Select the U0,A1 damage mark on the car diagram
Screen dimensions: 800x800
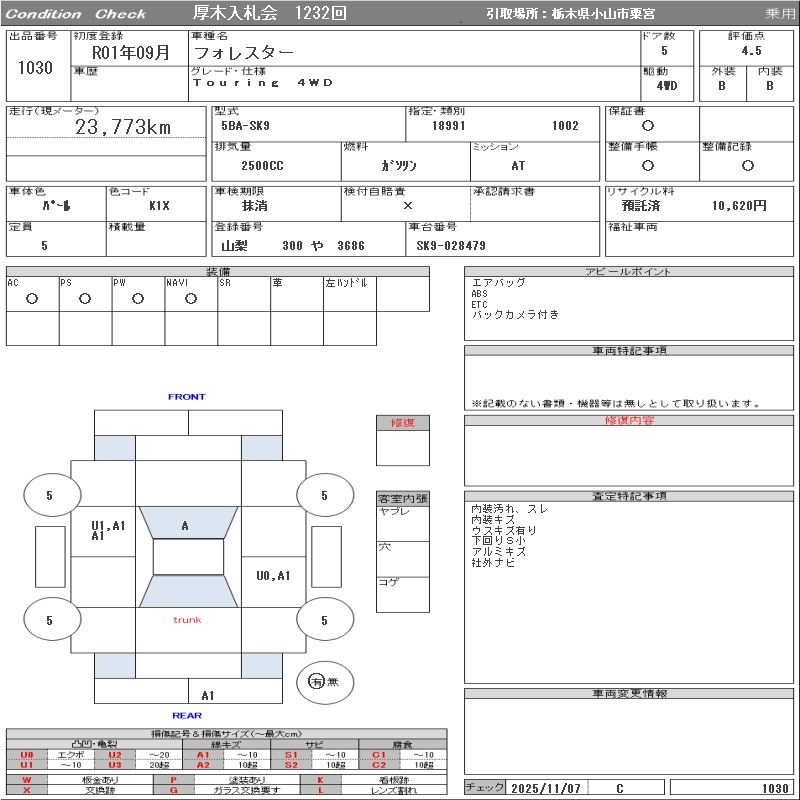273,576
